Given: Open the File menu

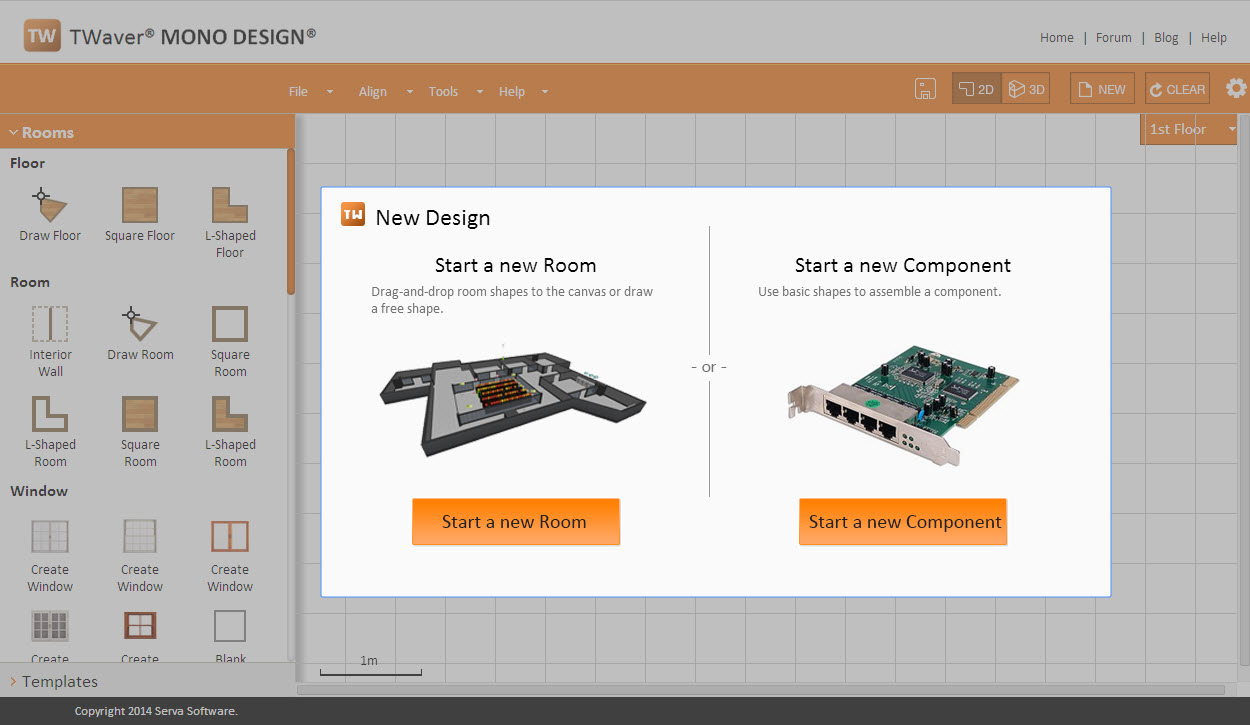Looking at the screenshot, I should tap(311, 91).
